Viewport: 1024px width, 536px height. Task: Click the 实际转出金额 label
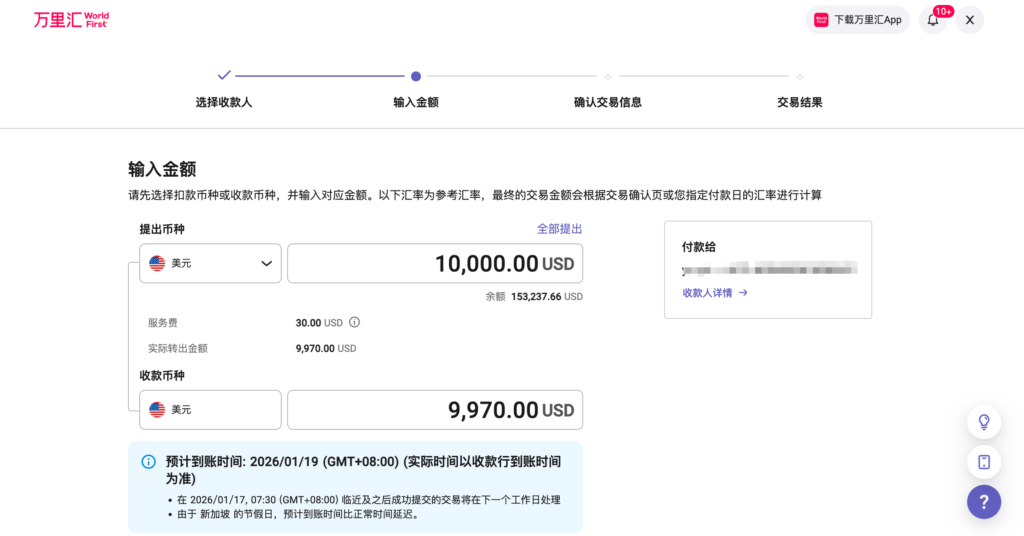pyautogui.click(x=178, y=348)
